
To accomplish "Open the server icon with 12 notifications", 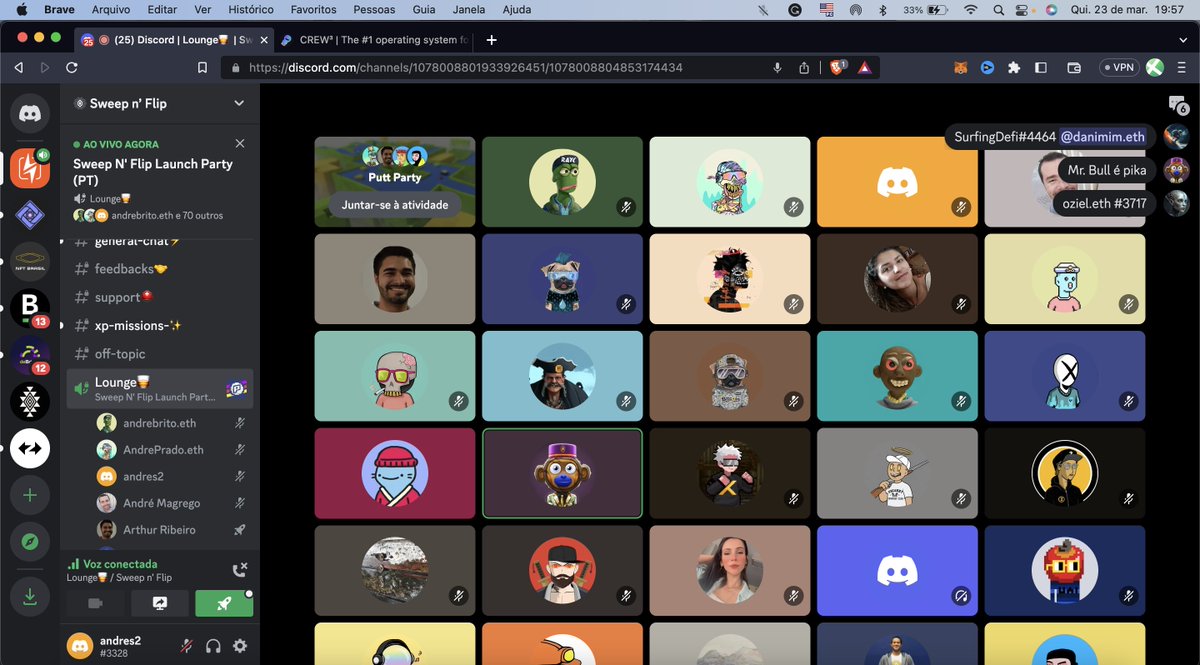I will tap(30, 355).
